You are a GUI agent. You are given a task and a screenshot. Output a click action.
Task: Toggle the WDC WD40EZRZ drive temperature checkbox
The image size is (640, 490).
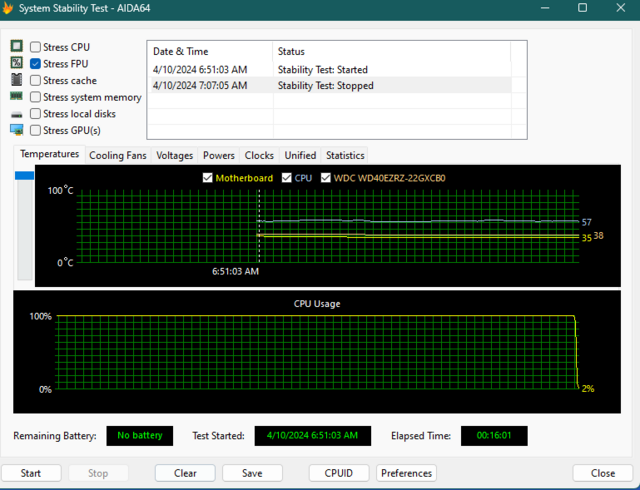coord(326,178)
